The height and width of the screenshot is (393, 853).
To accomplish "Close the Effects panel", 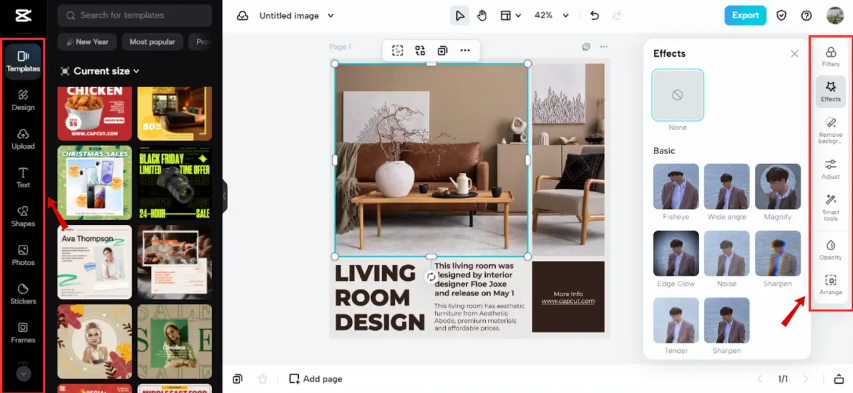I will click(794, 53).
